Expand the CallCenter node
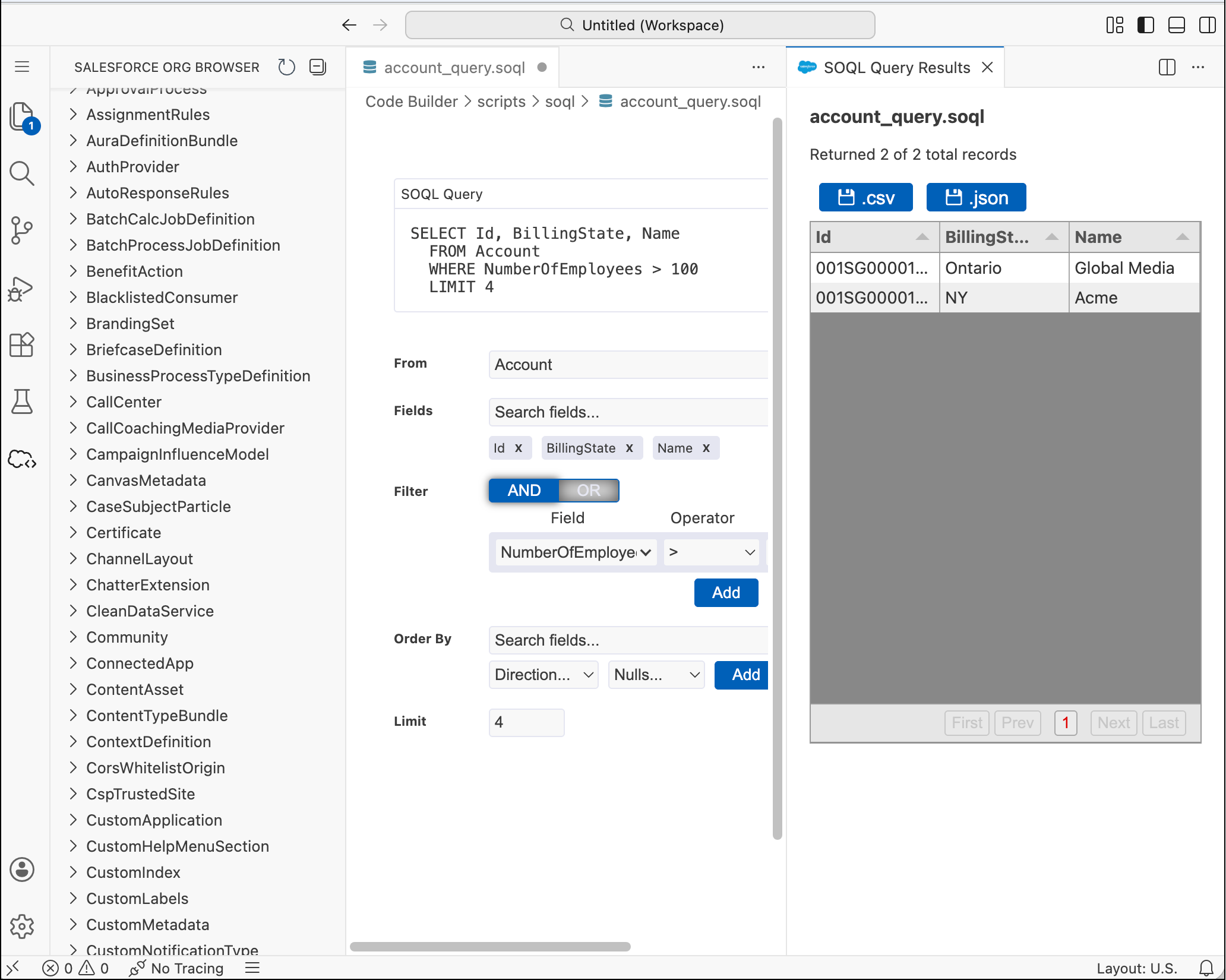Image resolution: width=1226 pixels, height=980 pixels. [73, 402]
